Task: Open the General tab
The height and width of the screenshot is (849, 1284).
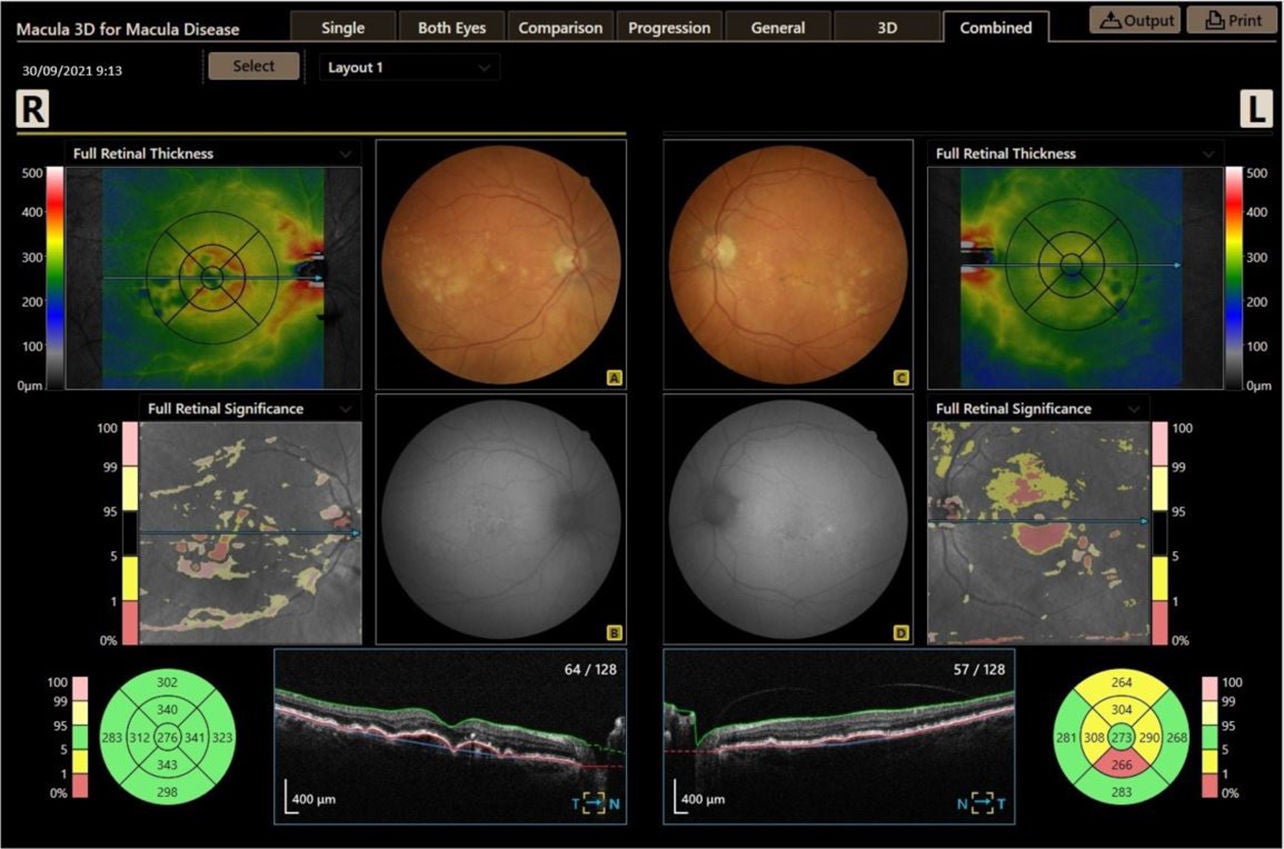Action: point(778,27)
